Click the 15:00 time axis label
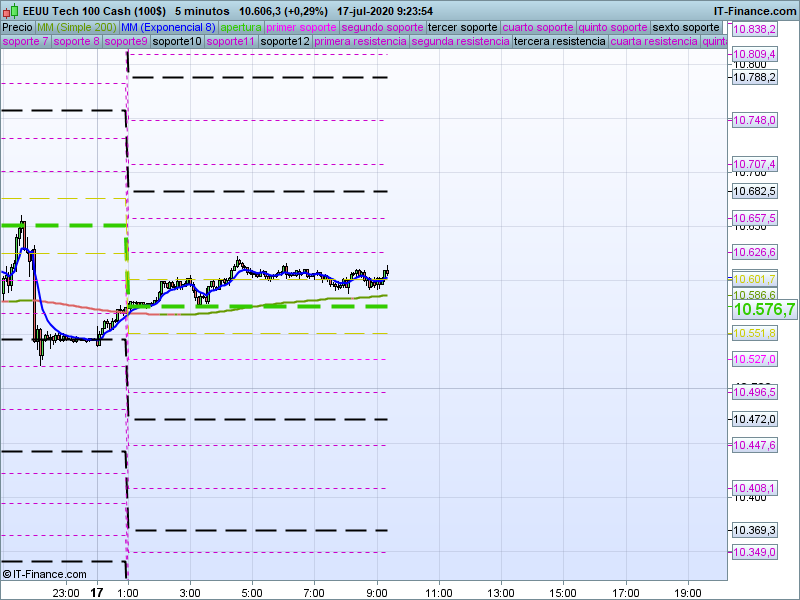800x600 pixels. click(x=563, y=593)
